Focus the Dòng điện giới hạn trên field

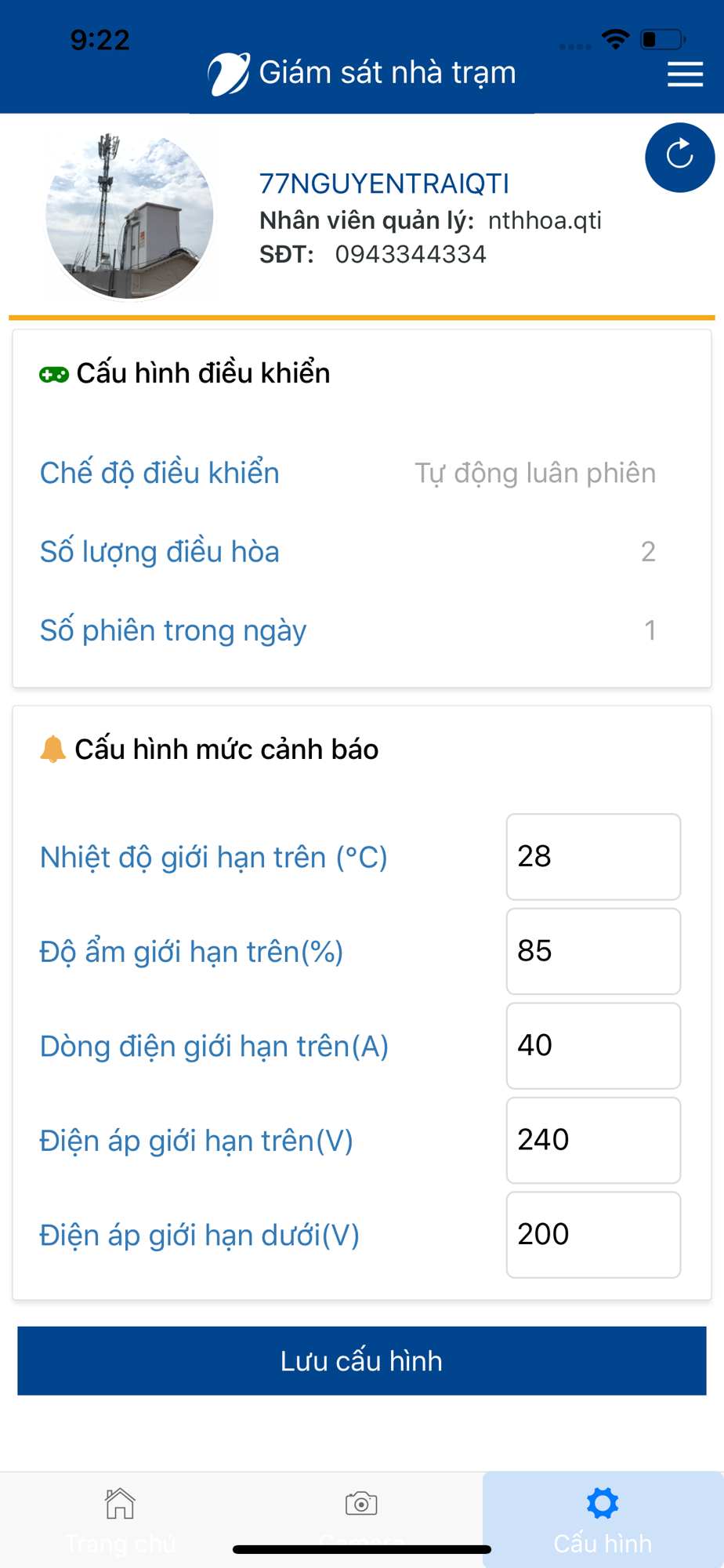pyautogui.click(x=593, y=1046)
